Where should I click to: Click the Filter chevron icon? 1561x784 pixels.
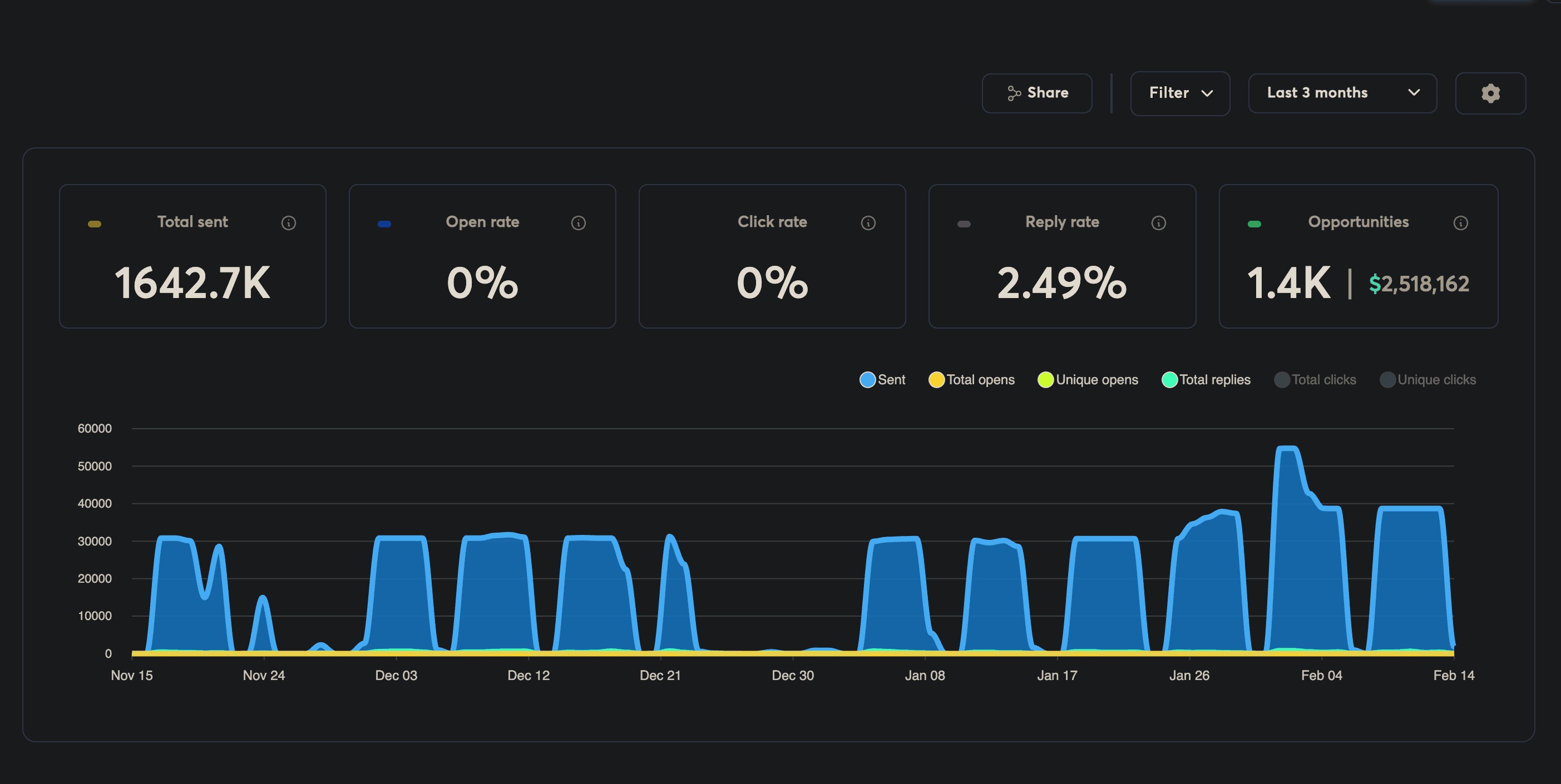tap(1209, 94)
